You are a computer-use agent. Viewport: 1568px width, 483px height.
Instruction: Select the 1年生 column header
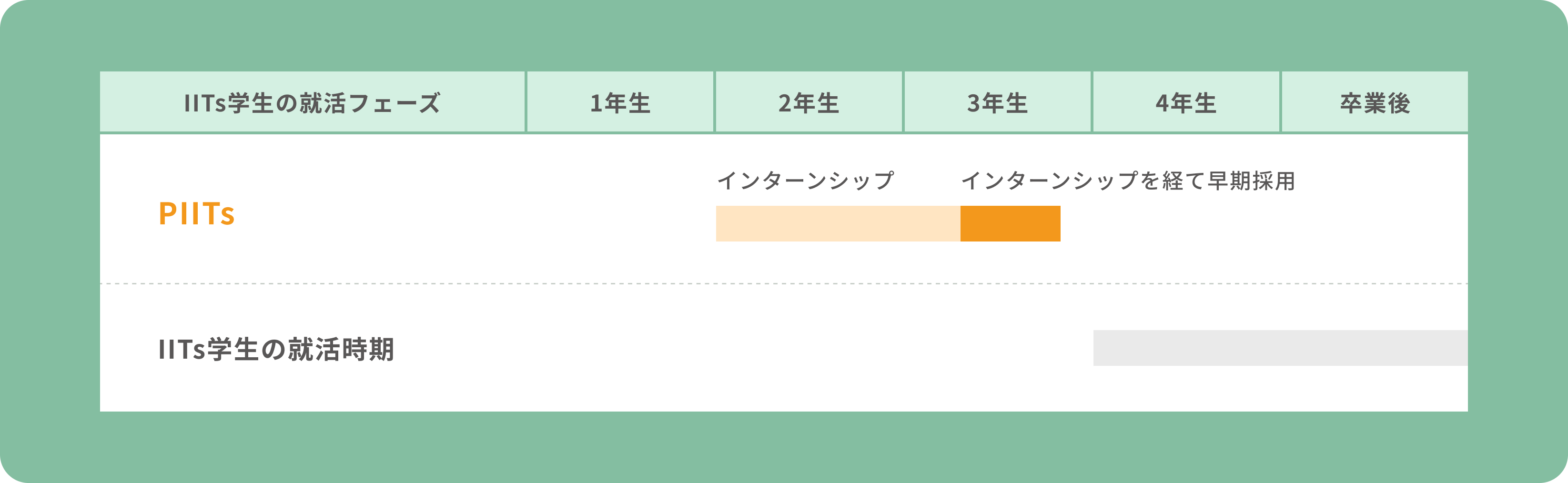click(x=620, y=101)
